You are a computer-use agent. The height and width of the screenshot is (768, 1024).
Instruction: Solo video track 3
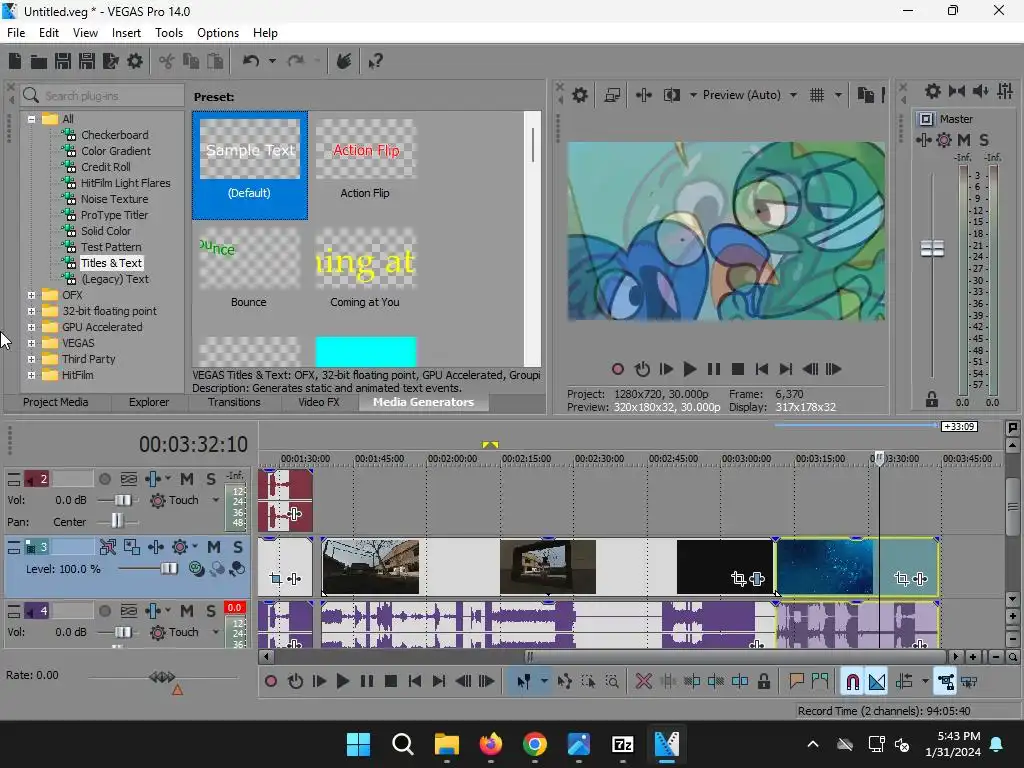(238, 547)
